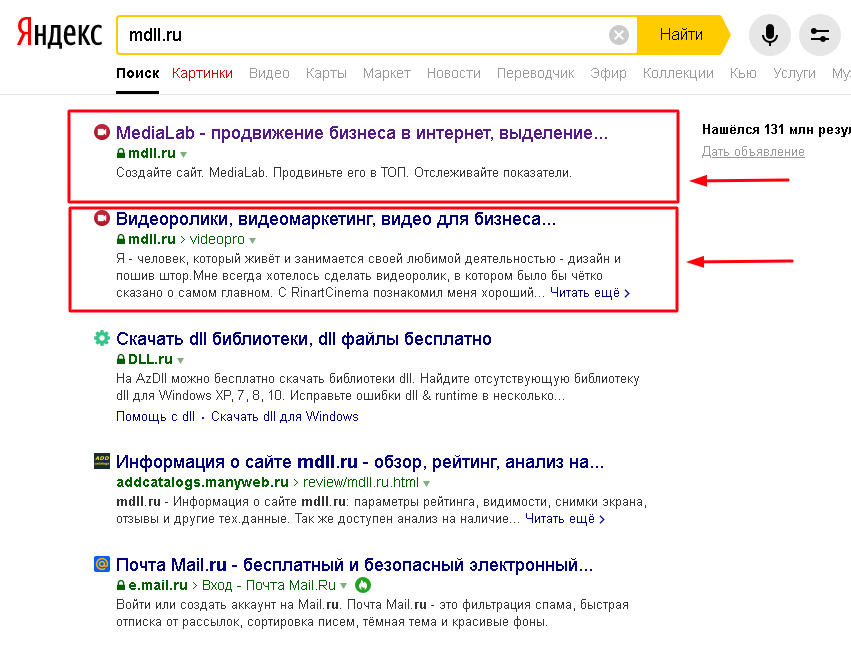Click Дать объявление link
This screenshot has width=851, height=646.
[x=753, y=151]
